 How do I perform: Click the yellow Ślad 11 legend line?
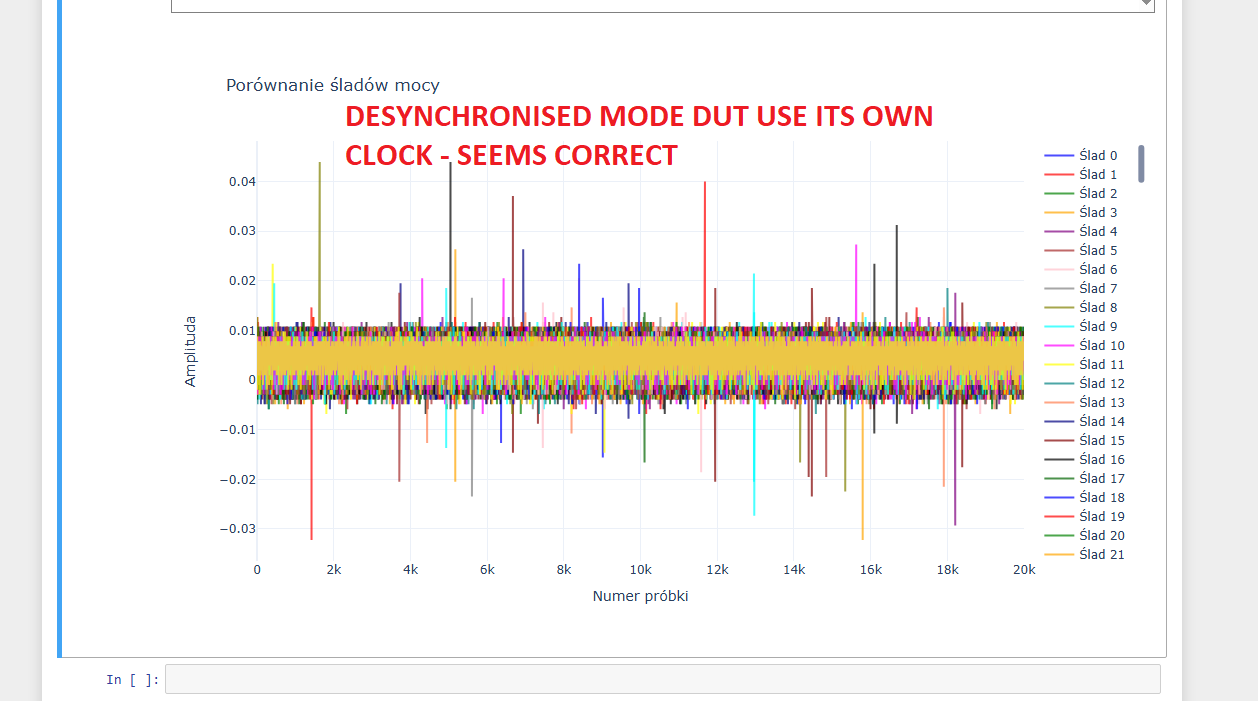1058,365
